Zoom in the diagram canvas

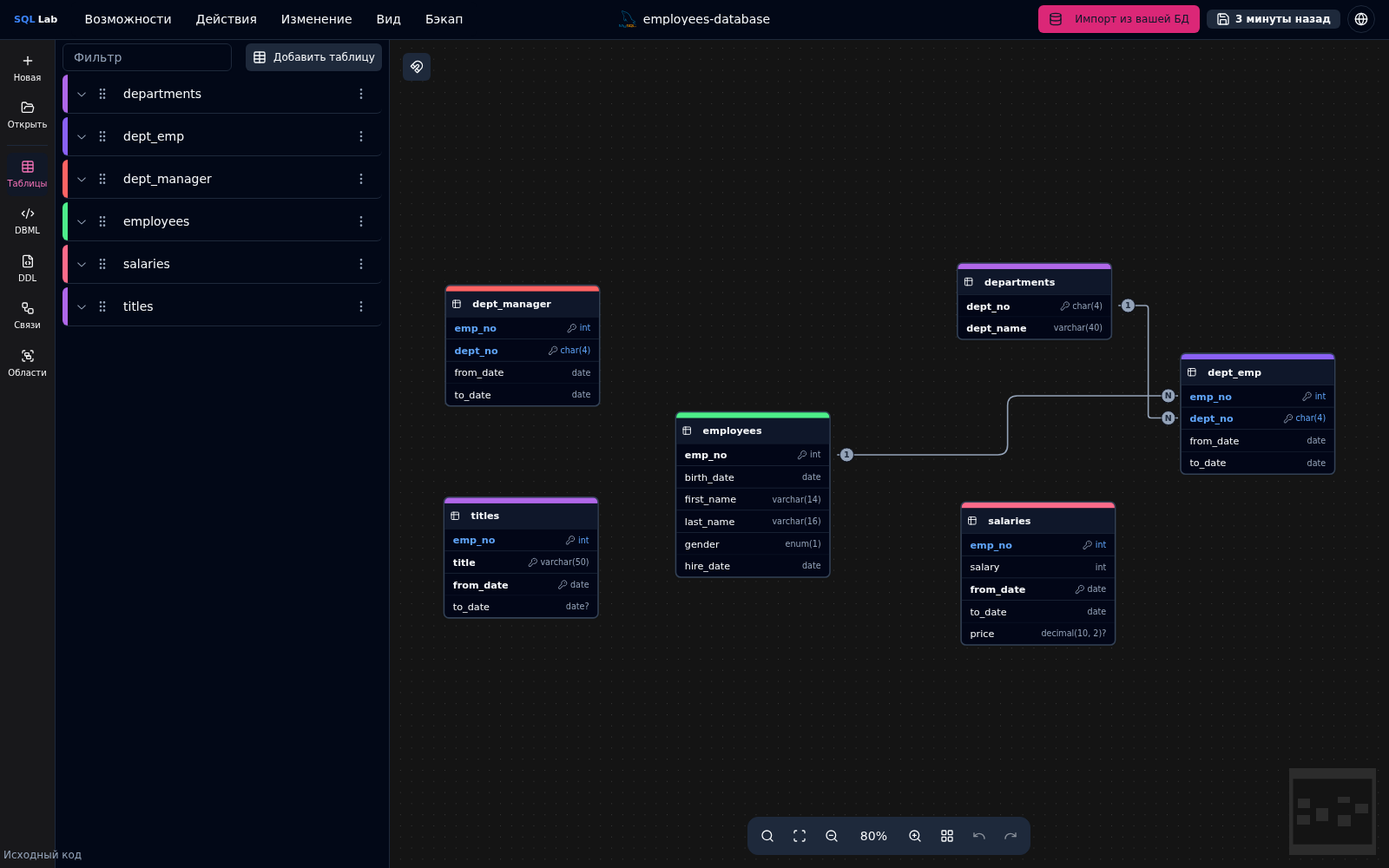915,836
